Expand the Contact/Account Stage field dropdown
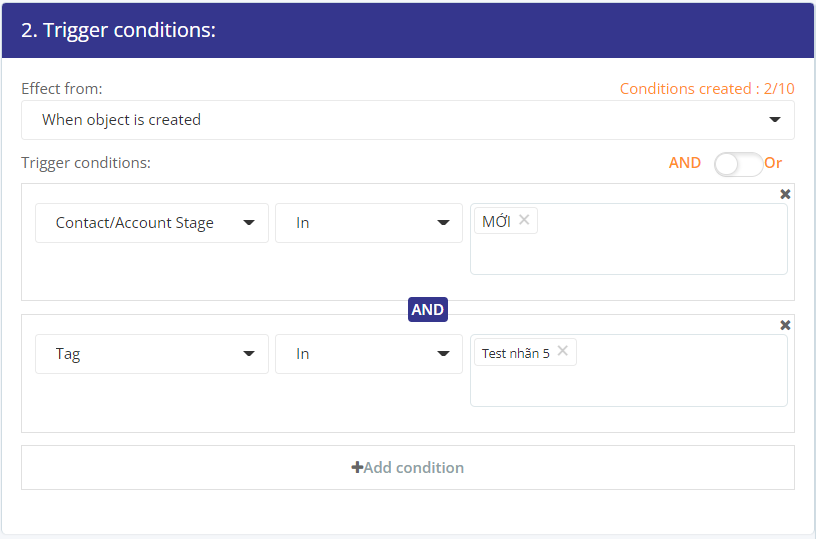Viewport: 816px width, 539px height. [x=152, y=223]
